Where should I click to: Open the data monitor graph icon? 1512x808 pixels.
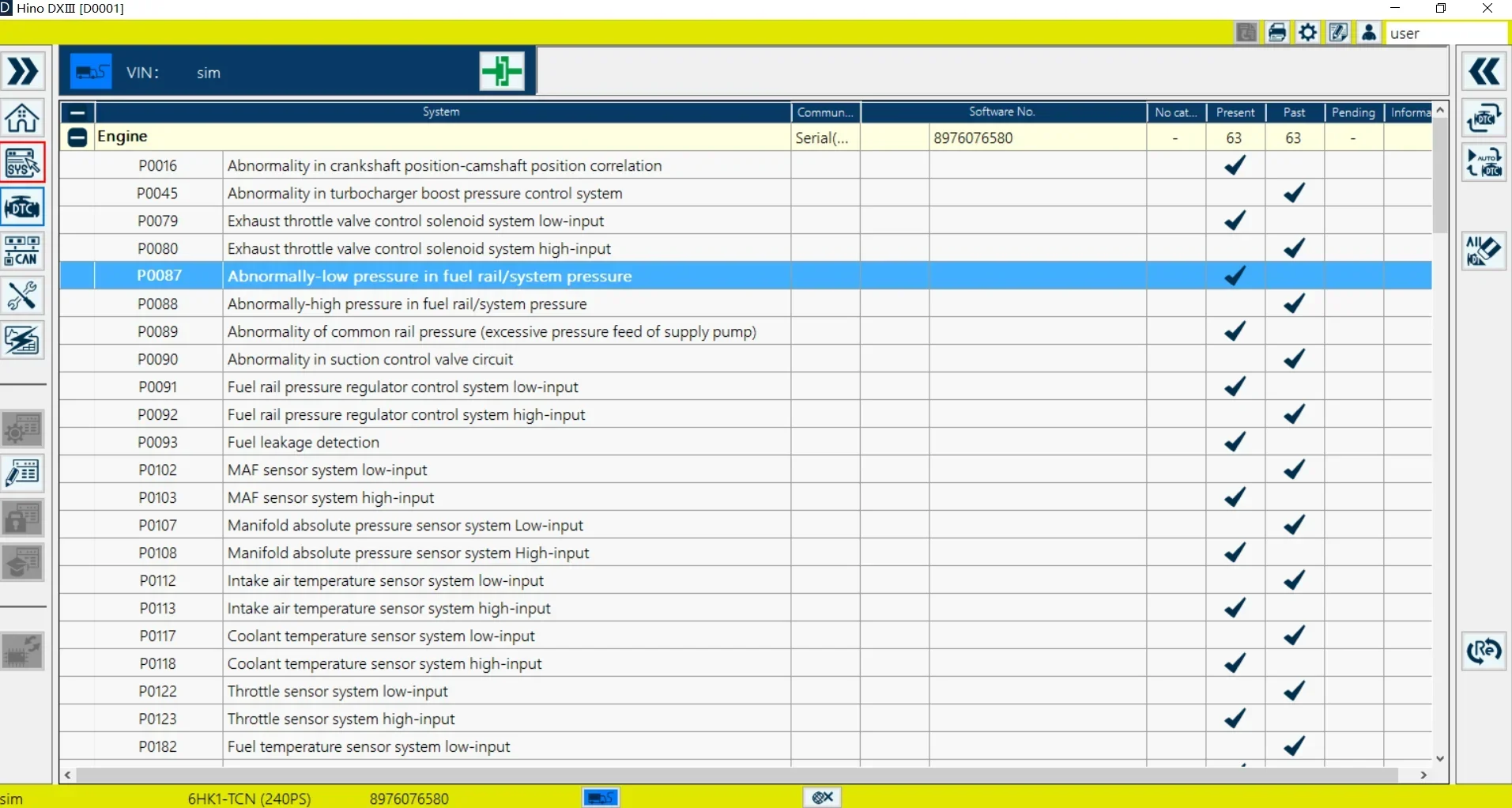click(23, 341)
